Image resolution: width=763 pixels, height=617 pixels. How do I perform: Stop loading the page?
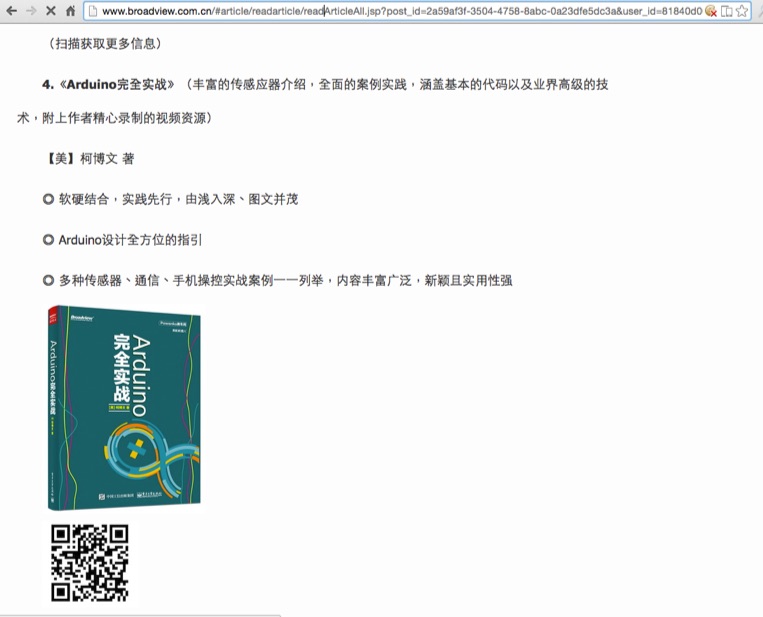tap(51, 11)
